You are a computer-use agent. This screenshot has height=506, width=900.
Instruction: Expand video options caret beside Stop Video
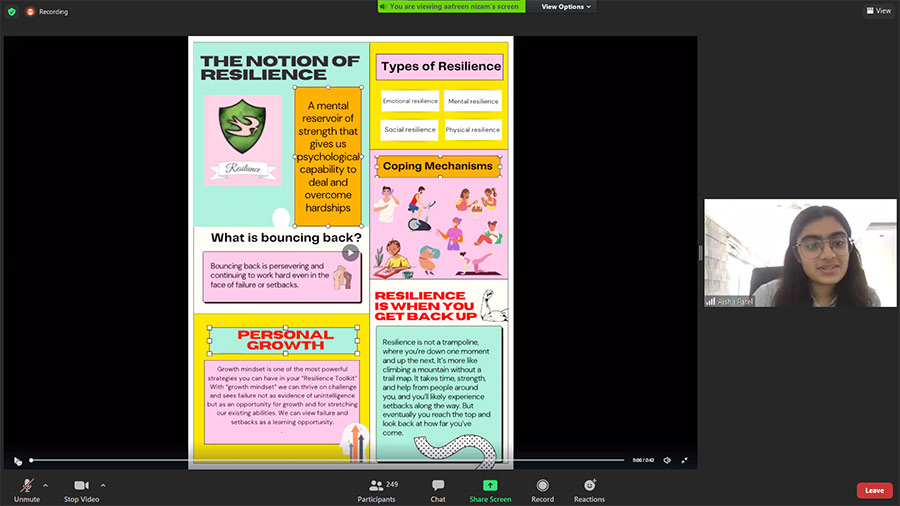[x=103, y=485]
